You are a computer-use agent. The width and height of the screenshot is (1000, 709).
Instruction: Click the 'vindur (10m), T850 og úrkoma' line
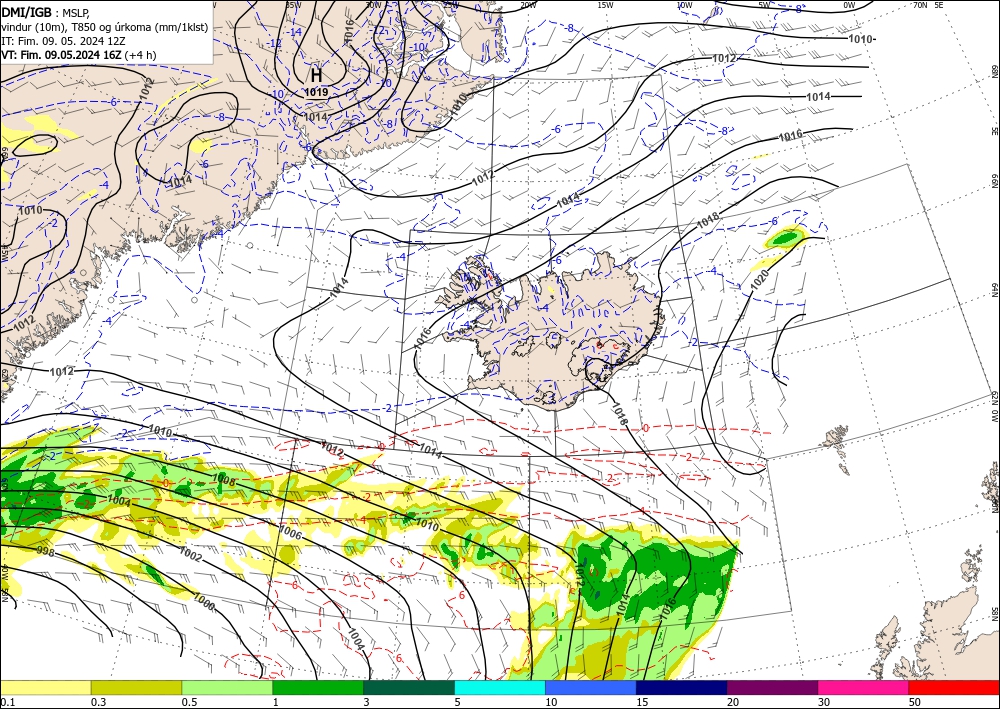[104, 27]
